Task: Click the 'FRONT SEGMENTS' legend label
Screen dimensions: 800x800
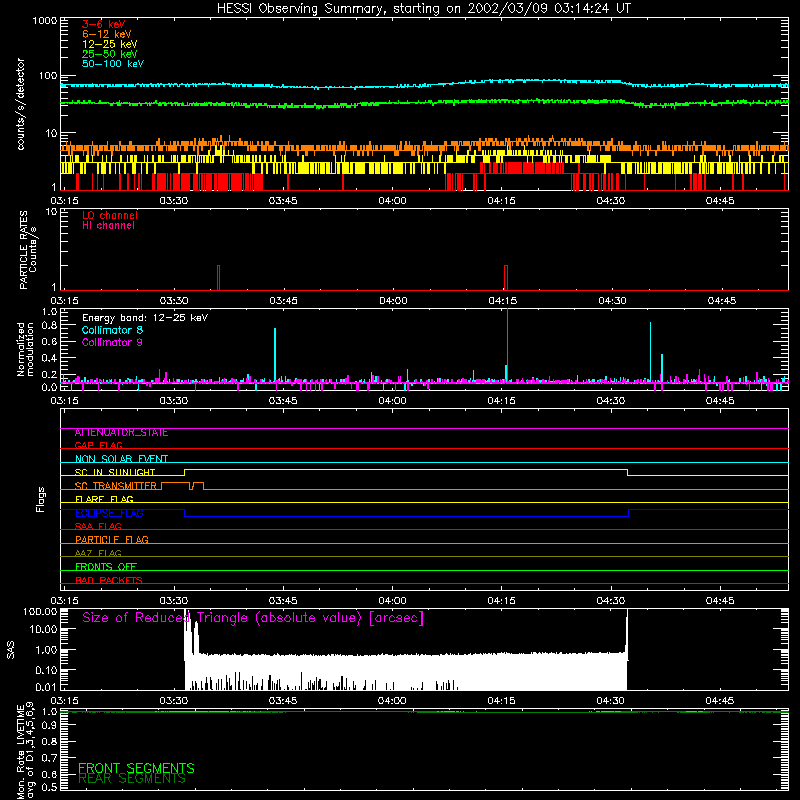Action: click(x=136, y=768)
